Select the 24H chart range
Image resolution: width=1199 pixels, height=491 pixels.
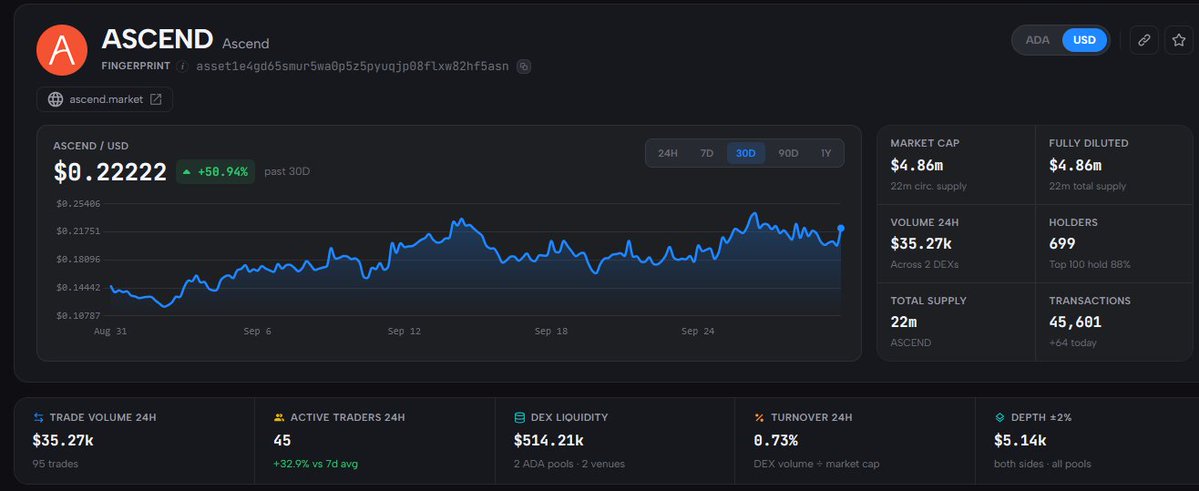coord(668,153)
